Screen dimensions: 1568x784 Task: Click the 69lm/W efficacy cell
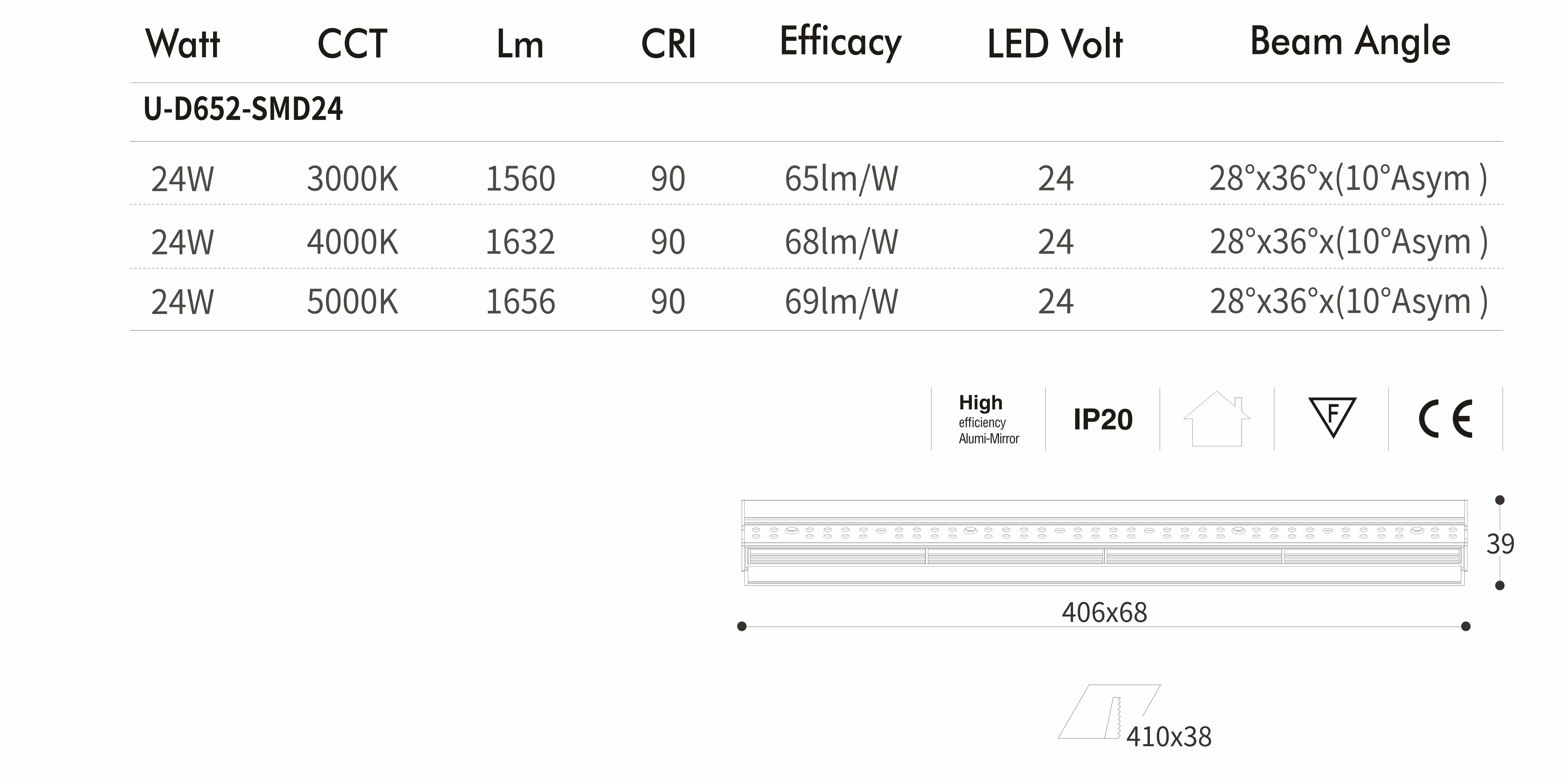pyautogui.click(x=841, y=302)
